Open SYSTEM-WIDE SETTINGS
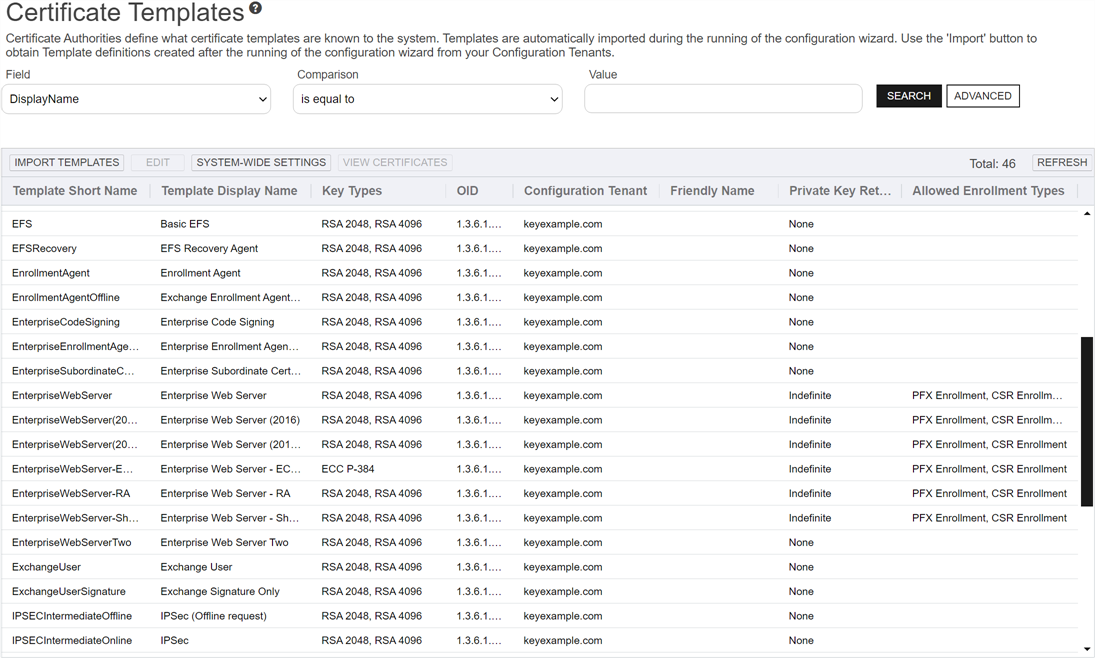The height and width of the screenshot is (658, 1095). tap(261, 162)
